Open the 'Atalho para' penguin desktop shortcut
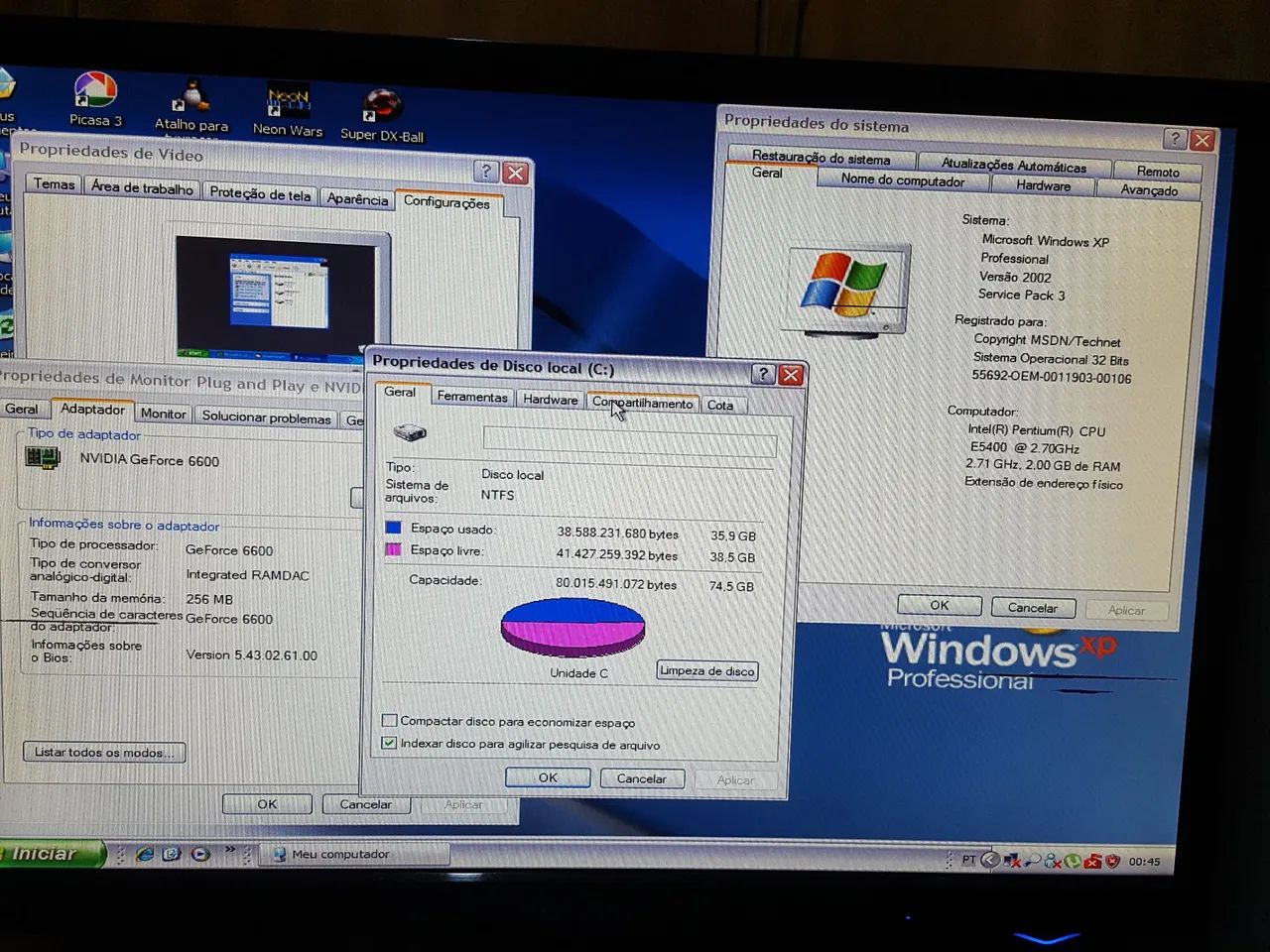Viewport: 1270px width, 952px height. tap(190, 105)
